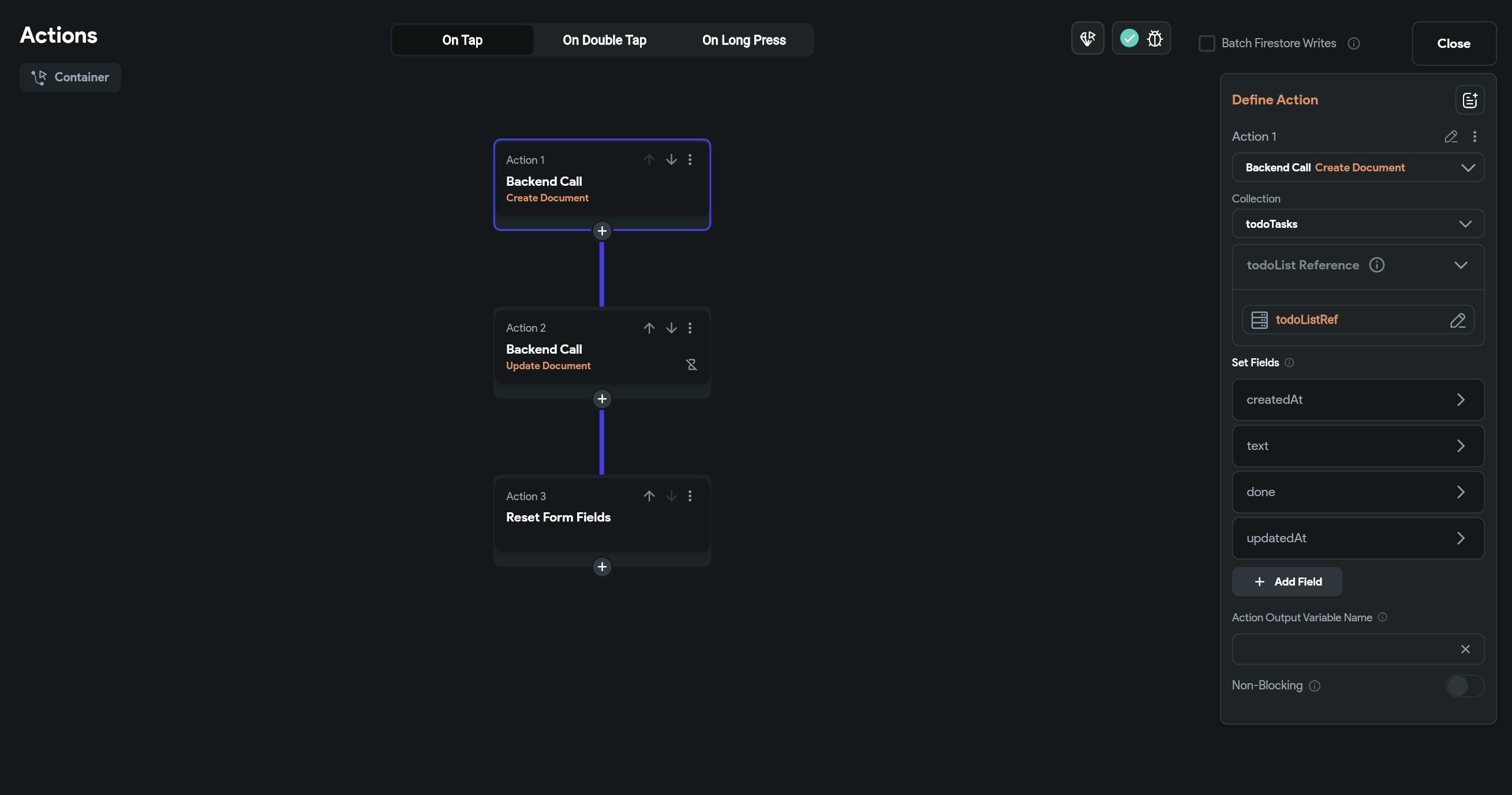This screenshot has width=1512, height=795.
Task: Click the action flow snapshot icon
Action: point(1087,39)
